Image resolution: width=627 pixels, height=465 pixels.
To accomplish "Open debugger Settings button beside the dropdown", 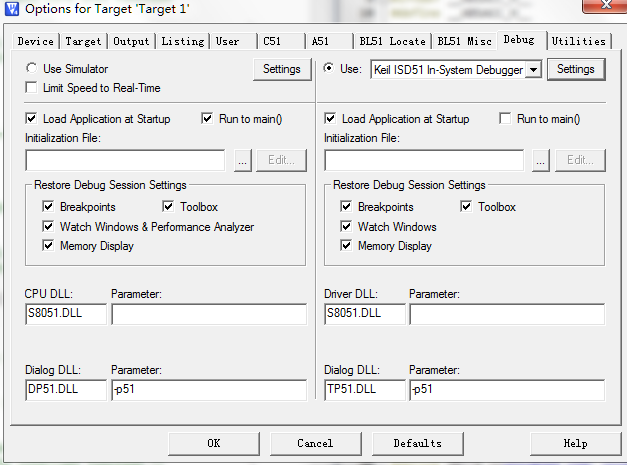I will [575, 69].
